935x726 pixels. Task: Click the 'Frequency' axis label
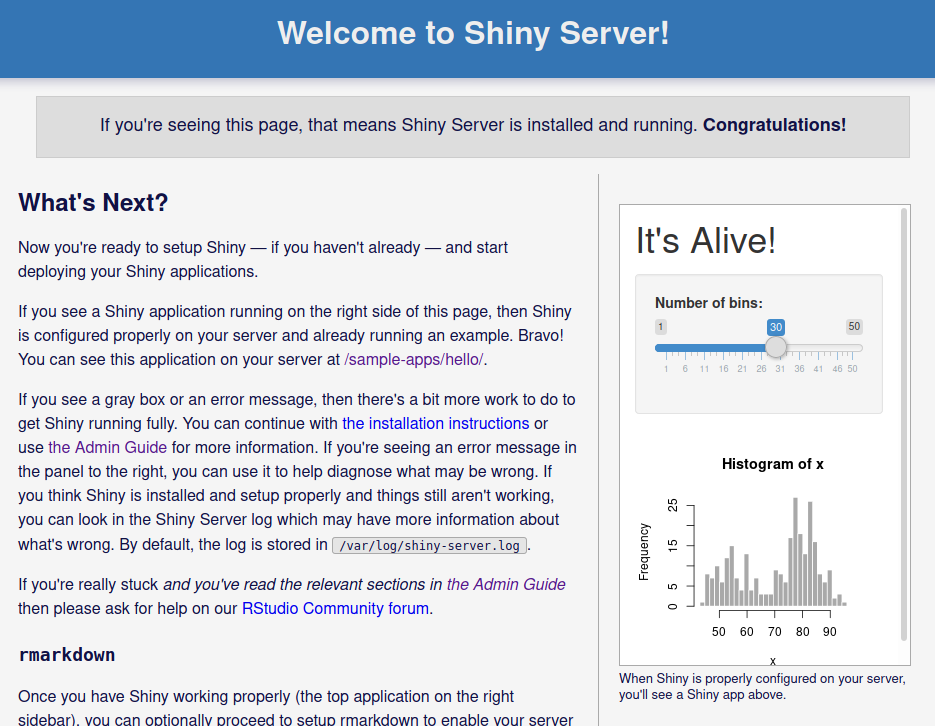pyautogui.click(x=643, y=552)
